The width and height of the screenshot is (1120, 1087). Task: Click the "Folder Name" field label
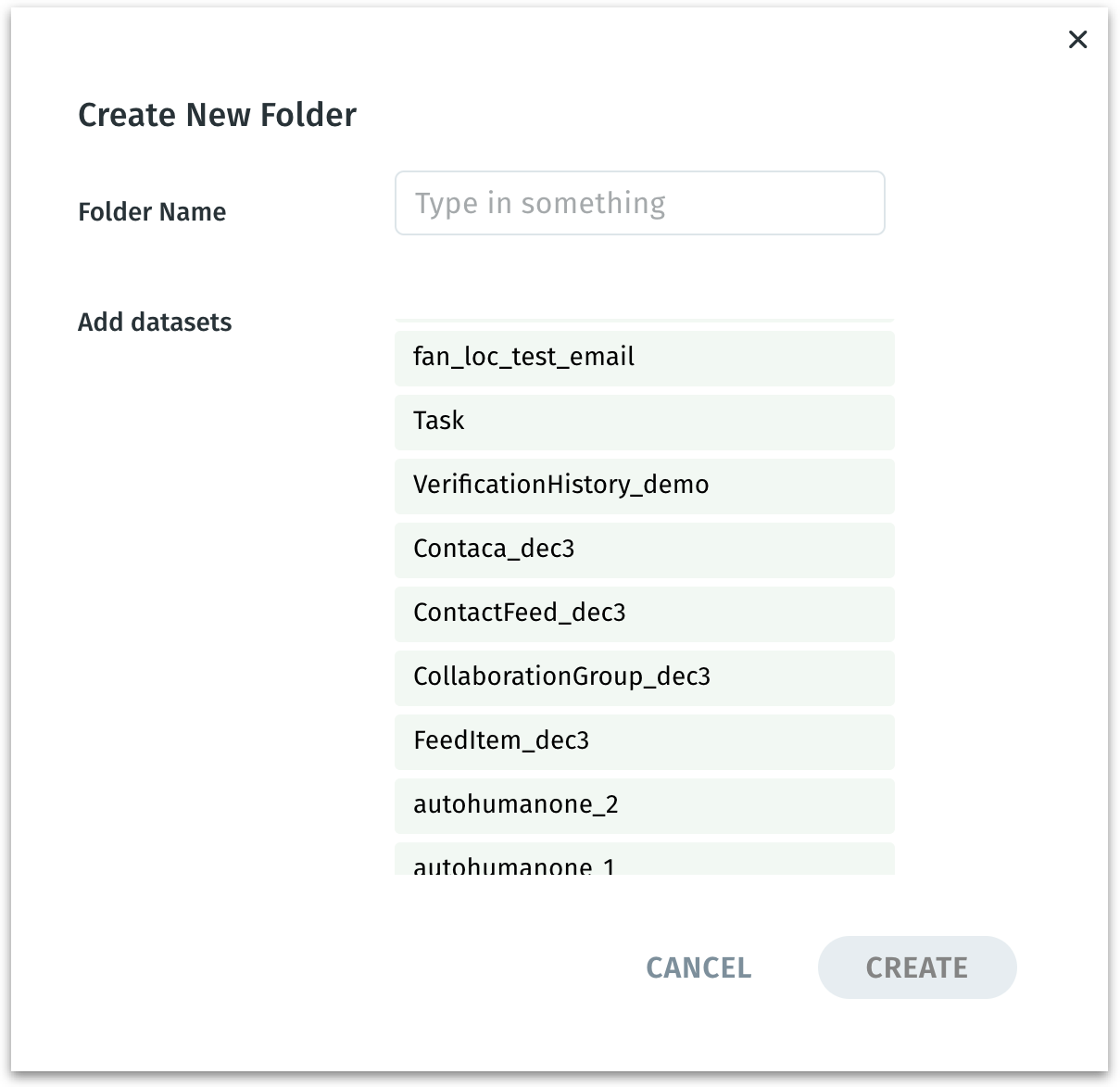(x=152, y=212)
